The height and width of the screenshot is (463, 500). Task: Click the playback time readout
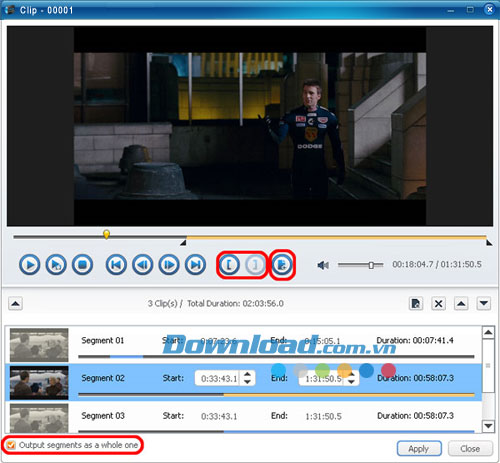coord(437,265)
